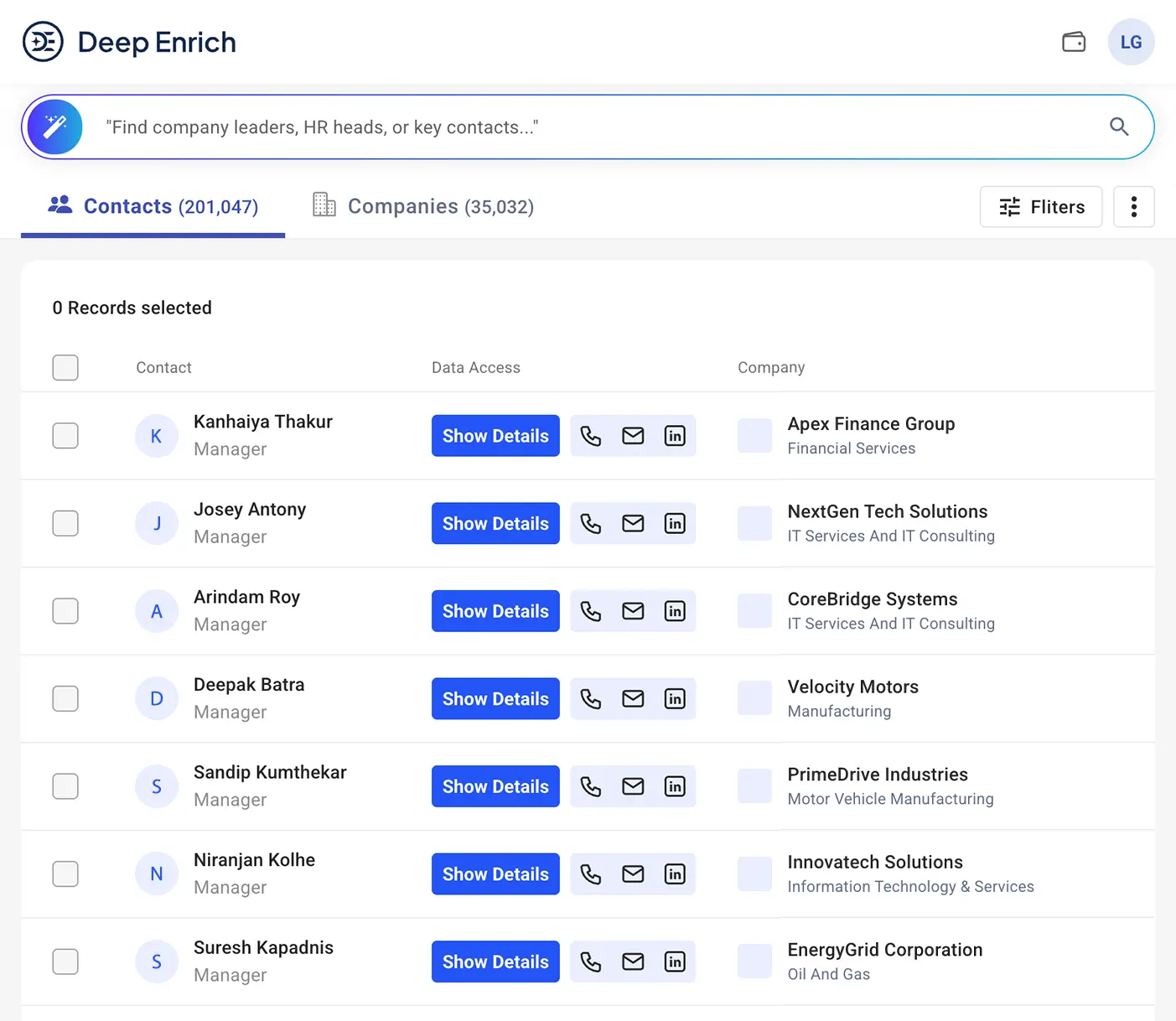The width and height of the screenshot is (1176, 1021).
Task: Focus the contact search input field
Action: pyautogui.click(x=587, y=127)
